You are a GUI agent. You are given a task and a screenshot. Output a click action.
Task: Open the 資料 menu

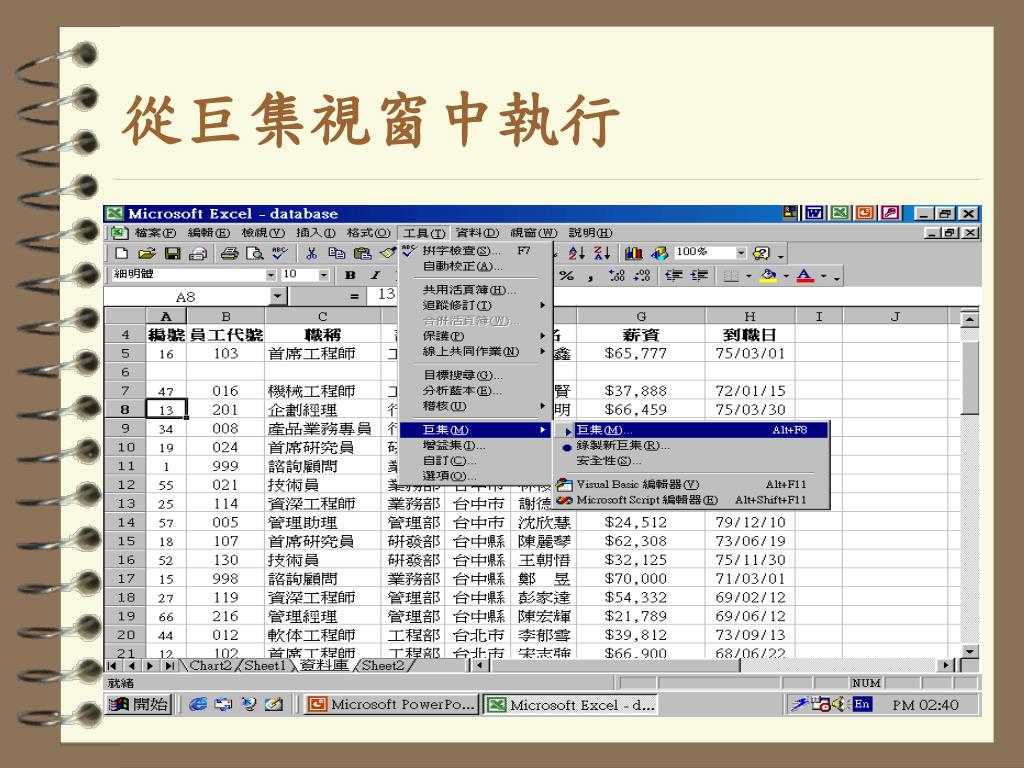(x=477, y=232)
